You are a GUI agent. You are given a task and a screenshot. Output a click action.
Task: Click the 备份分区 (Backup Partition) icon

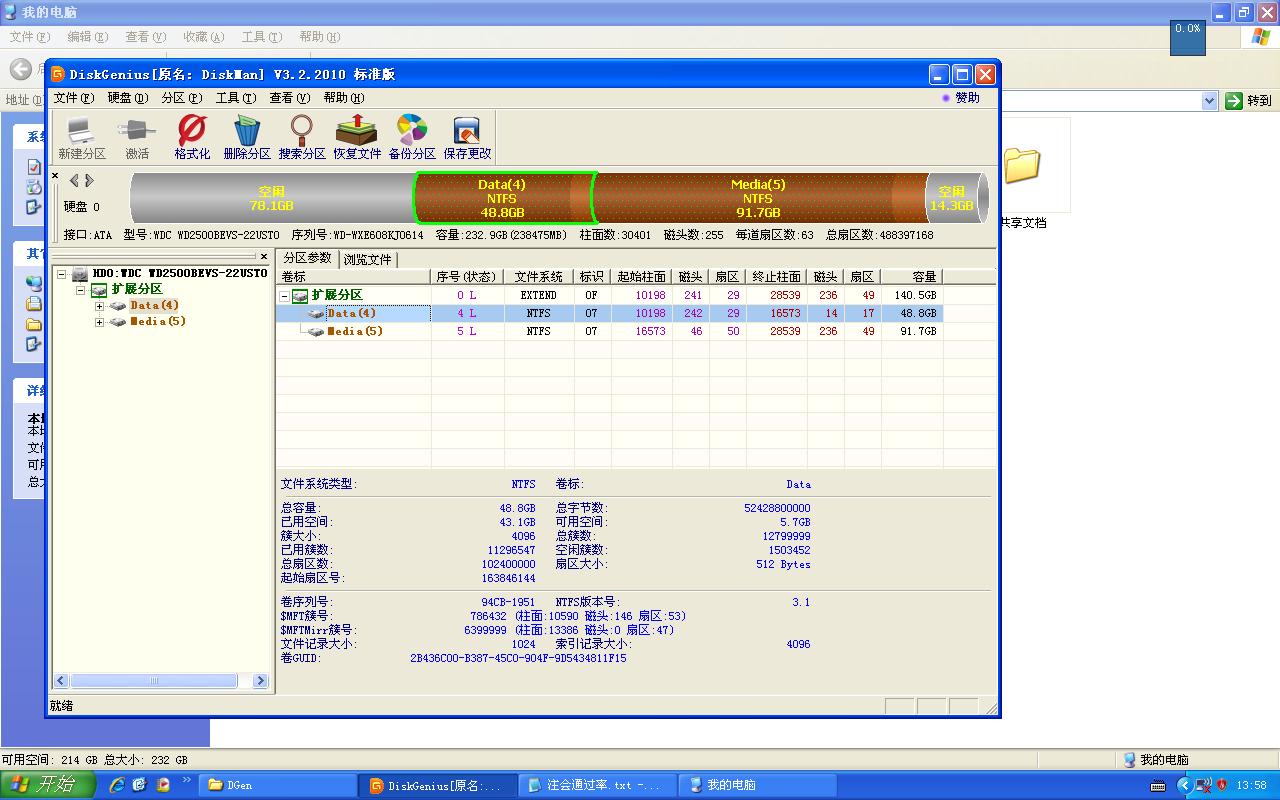coord(412,137)
